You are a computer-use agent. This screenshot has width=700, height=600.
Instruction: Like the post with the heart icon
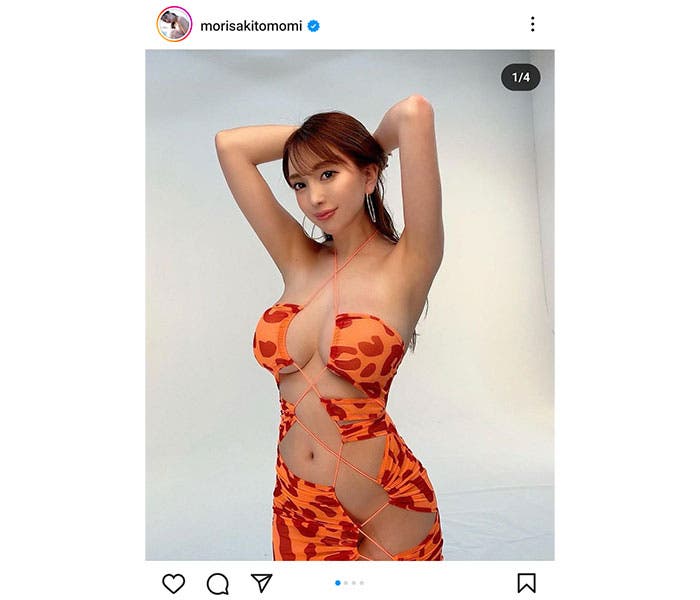173,583
